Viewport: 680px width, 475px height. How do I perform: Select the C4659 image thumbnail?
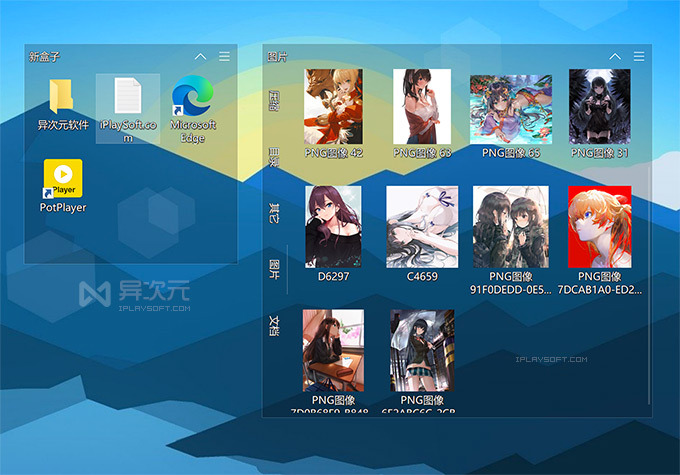pyautogui.click(x=422, y=227)
